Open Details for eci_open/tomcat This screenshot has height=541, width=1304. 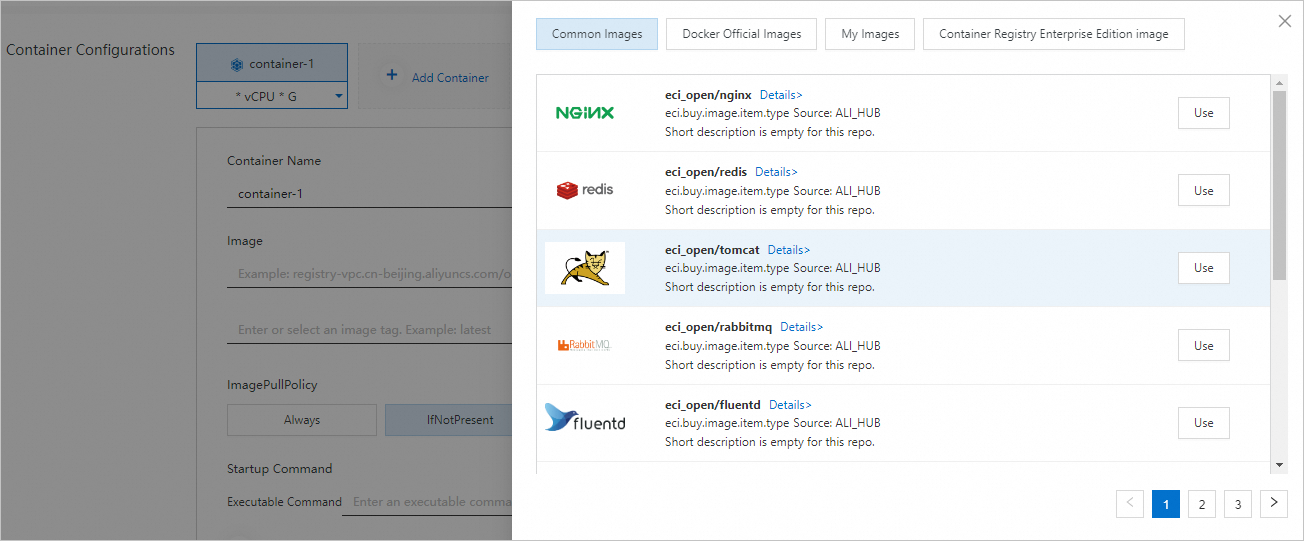click(x=789, y=250)
